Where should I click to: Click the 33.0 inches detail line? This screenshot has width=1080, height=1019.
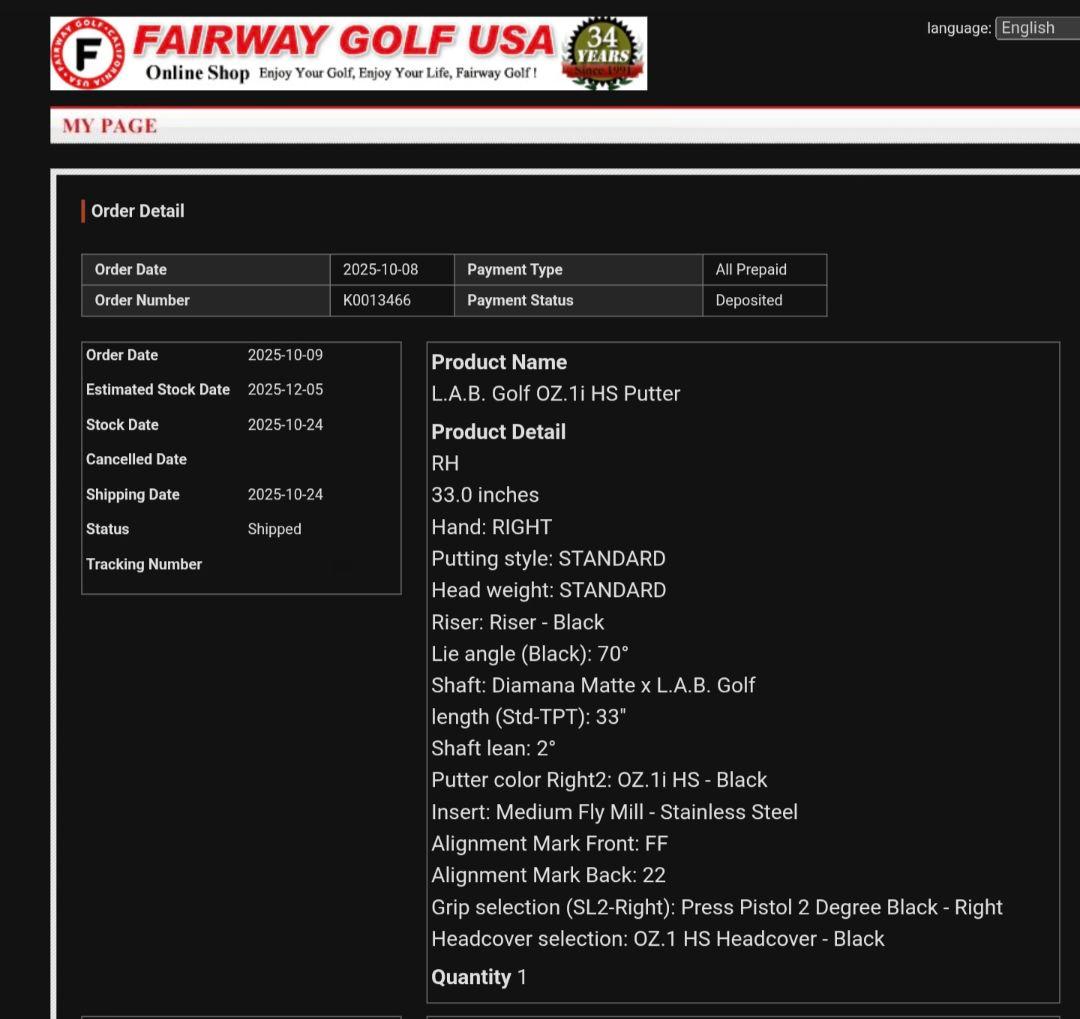(485, 495)
